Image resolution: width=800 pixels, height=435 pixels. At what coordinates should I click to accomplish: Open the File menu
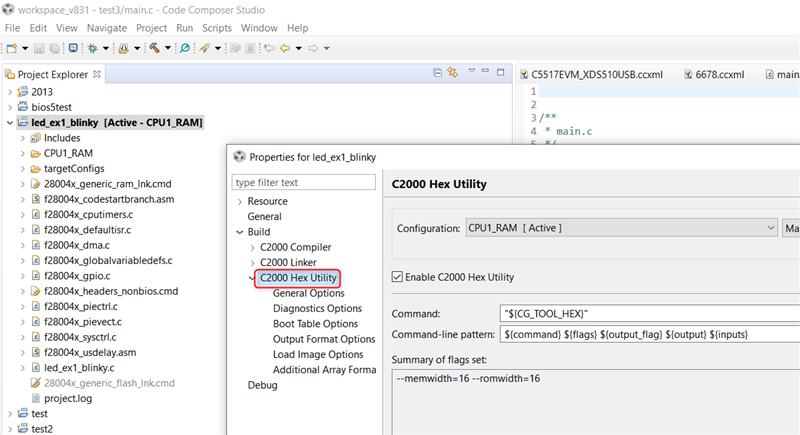coord(12,28)
